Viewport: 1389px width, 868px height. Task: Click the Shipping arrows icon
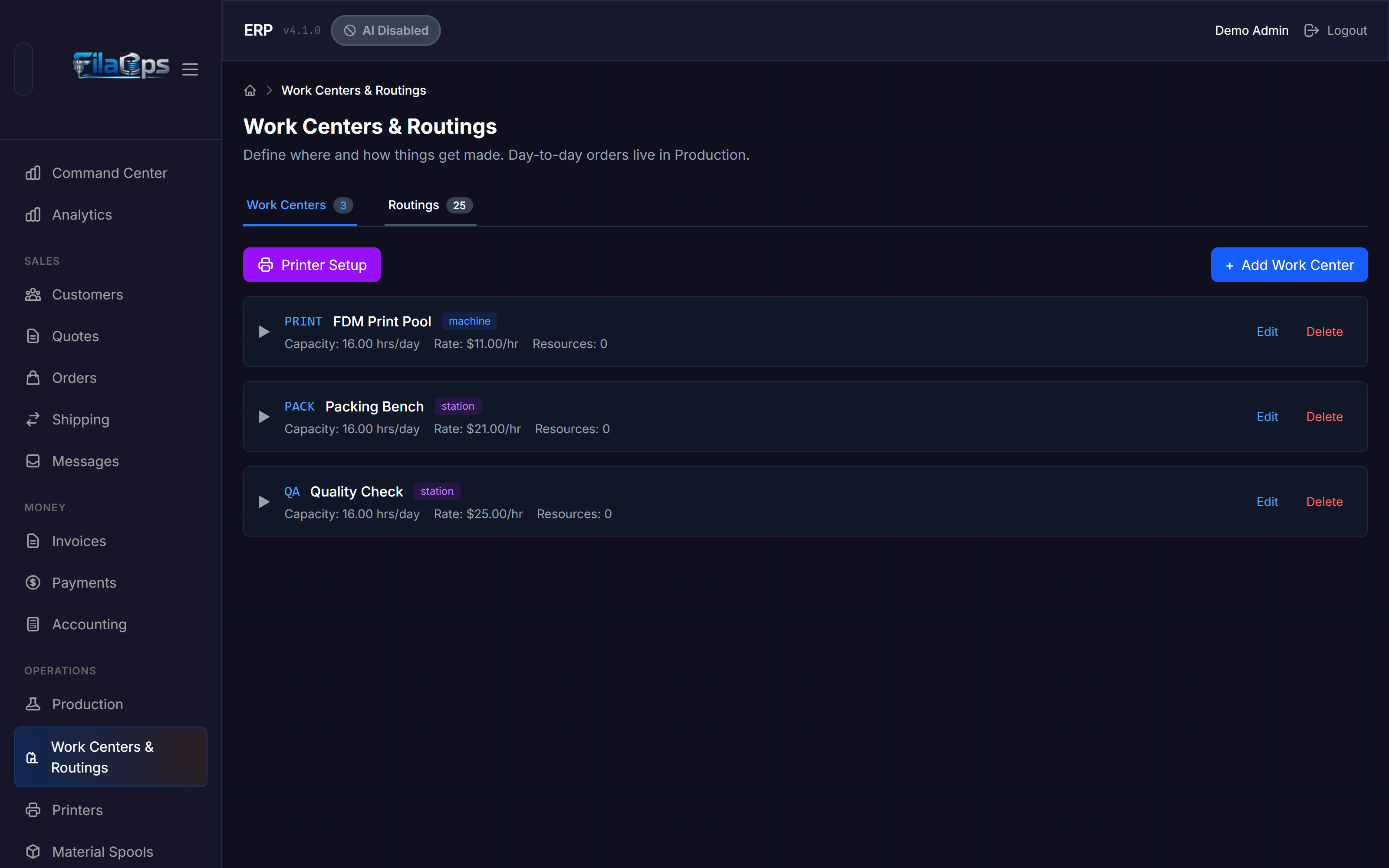33,420
